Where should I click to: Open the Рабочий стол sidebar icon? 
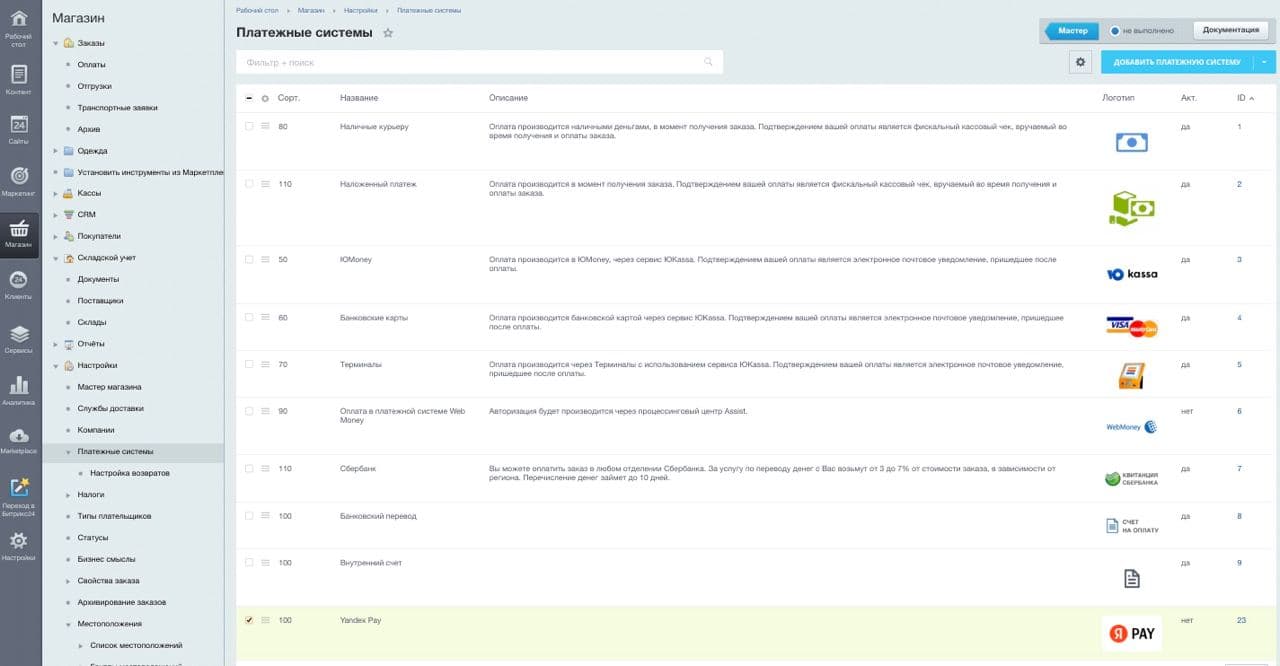(18, 20)
